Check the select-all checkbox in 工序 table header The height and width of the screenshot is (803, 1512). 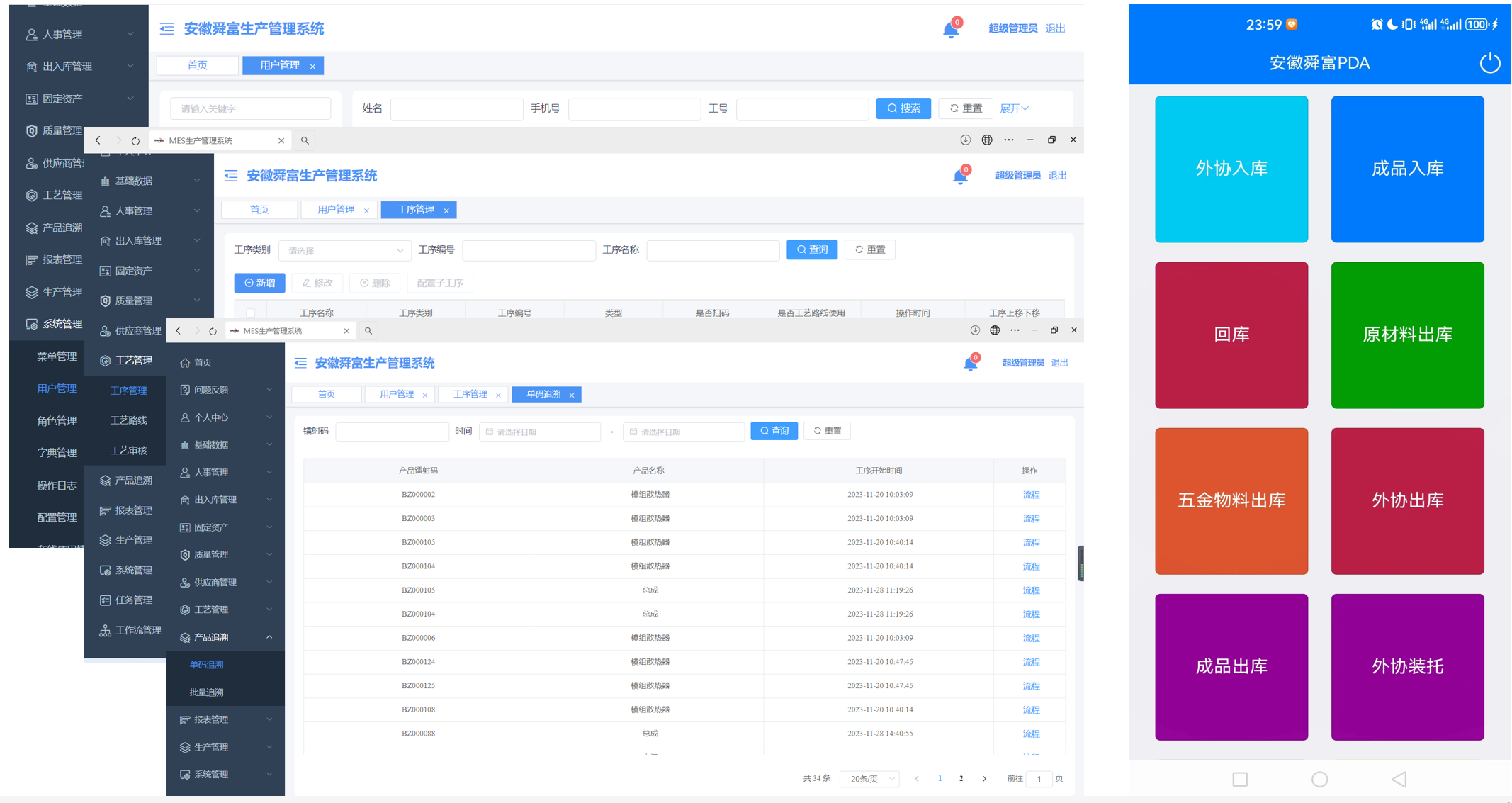tap(251, 313)
